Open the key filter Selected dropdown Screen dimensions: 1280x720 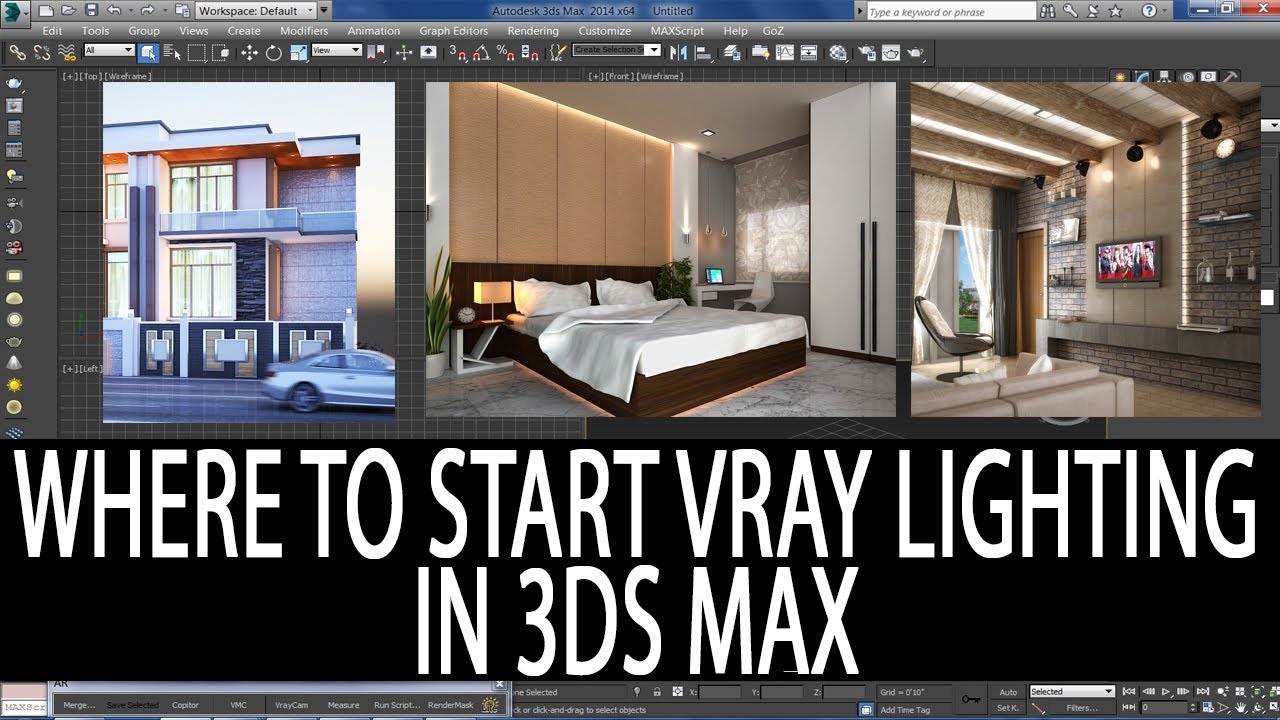coord(1072,691)
